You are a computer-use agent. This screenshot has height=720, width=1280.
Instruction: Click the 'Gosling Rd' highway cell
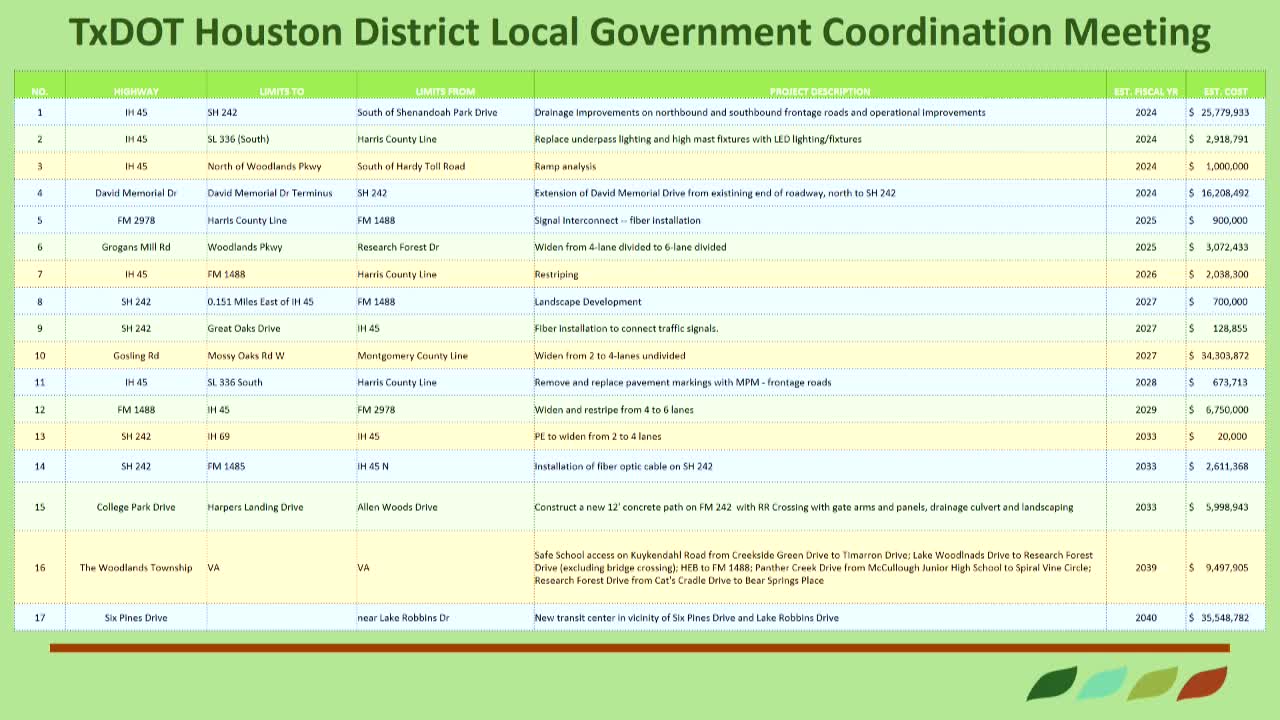(x=136, y=355)
